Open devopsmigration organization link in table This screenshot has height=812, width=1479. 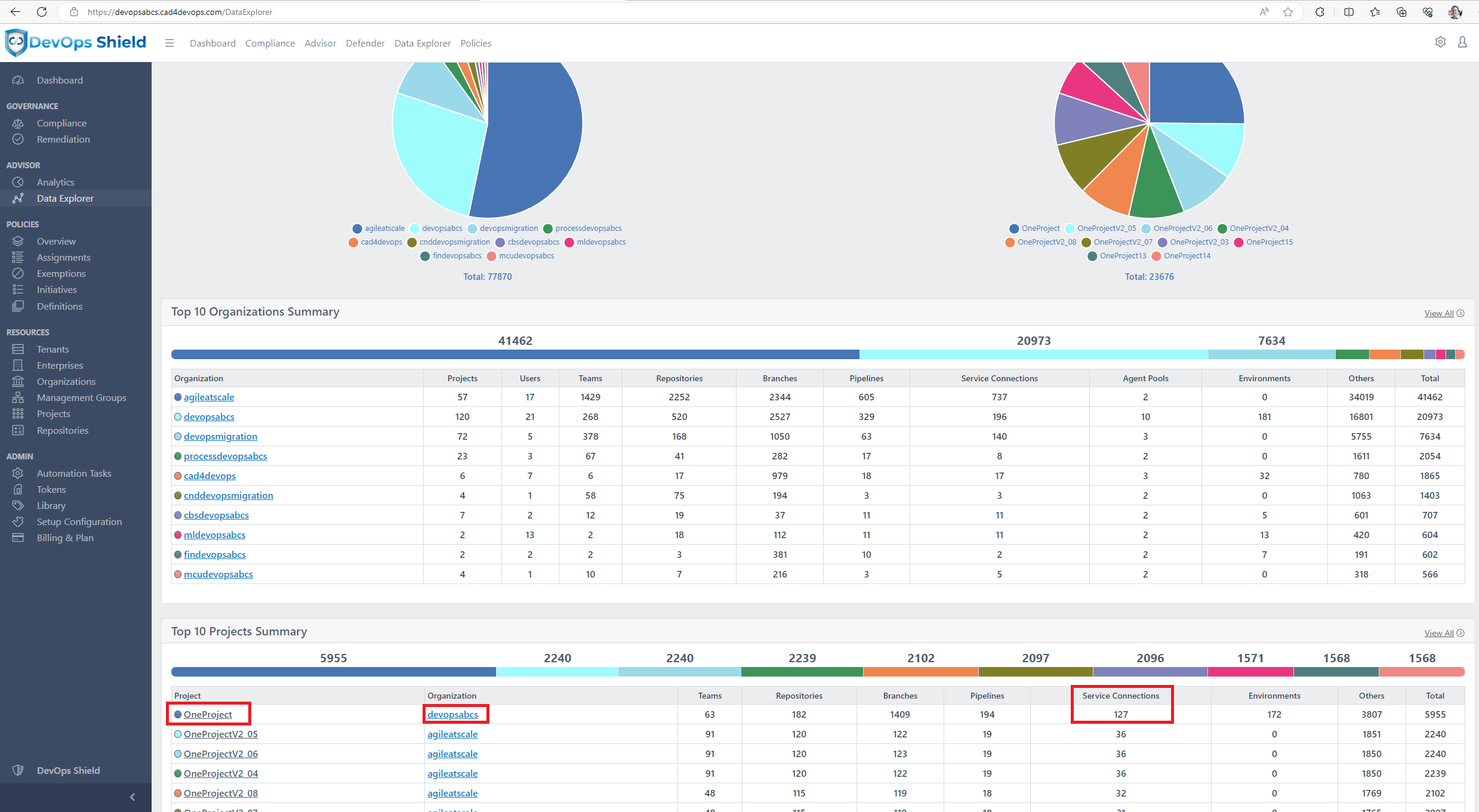[x=220, y=436]
